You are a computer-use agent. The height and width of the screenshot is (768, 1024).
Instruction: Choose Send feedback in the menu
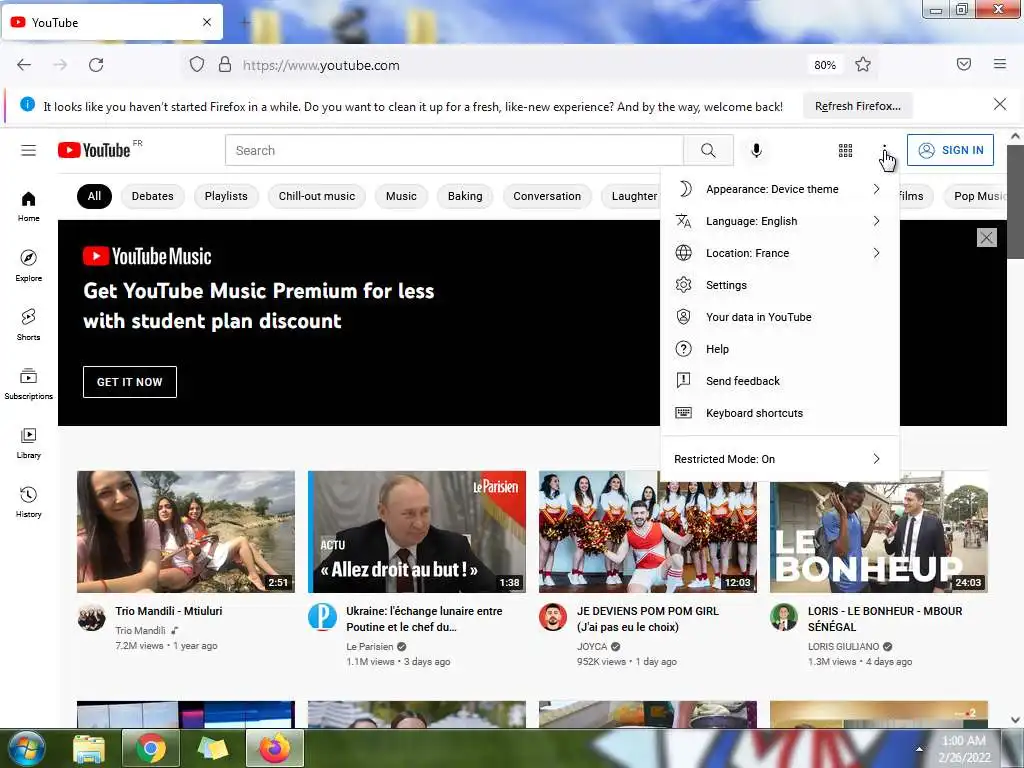tap(780, 381)
